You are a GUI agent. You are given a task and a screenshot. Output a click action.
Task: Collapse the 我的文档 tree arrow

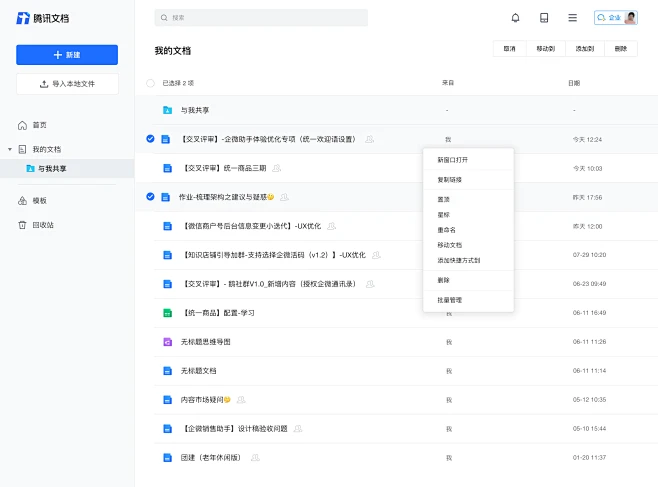click(x=10, y=149)
